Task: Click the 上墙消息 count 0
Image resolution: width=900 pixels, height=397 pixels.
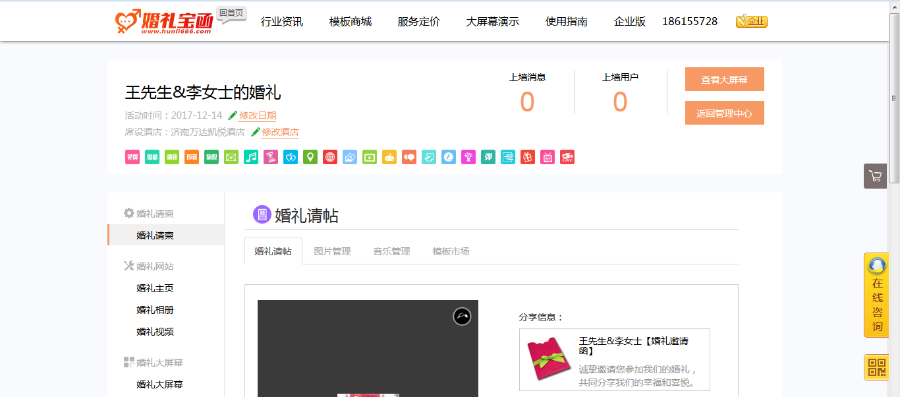Action: [527, 102]
